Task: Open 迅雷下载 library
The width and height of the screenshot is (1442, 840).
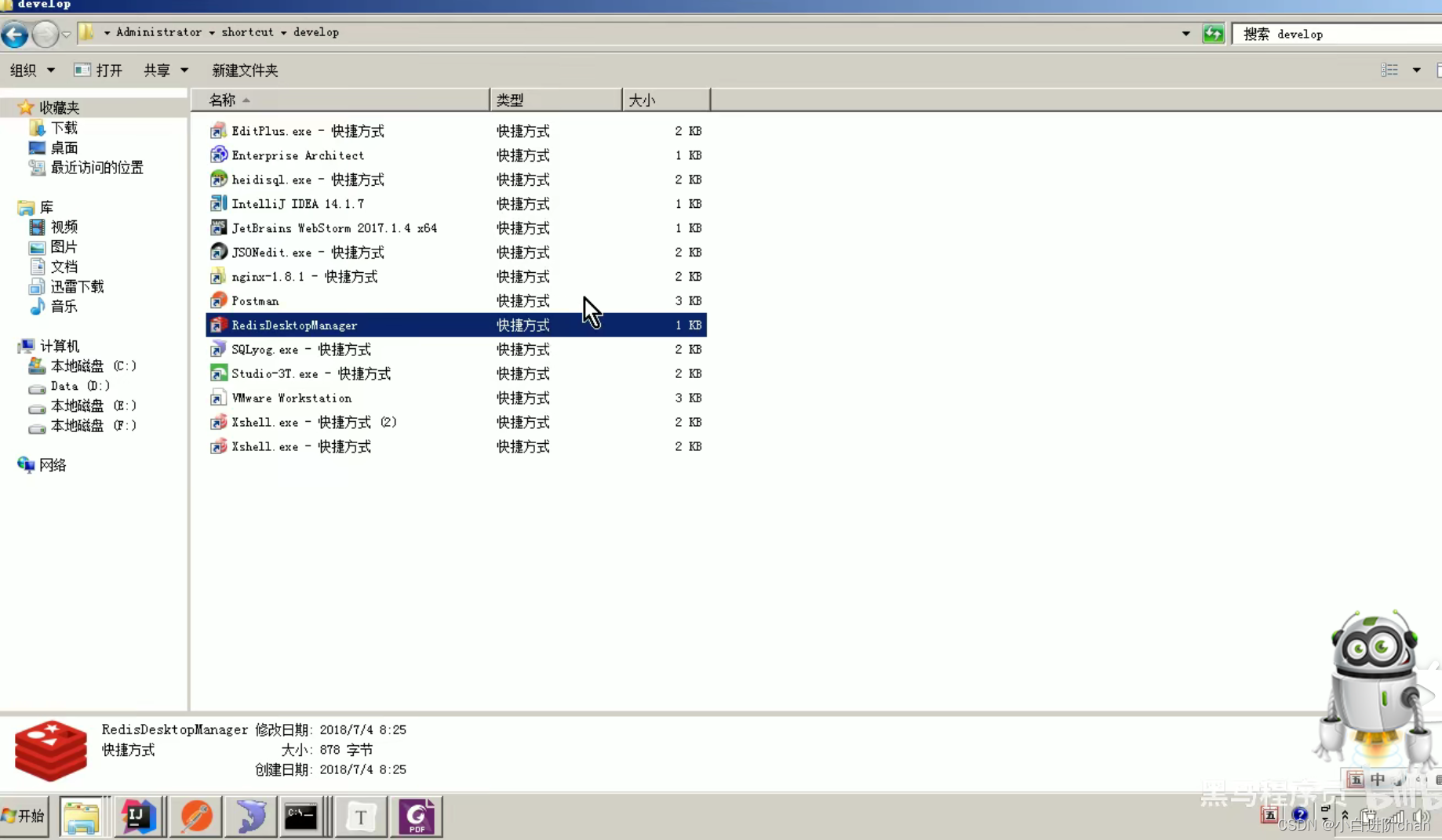Action: 77,286
